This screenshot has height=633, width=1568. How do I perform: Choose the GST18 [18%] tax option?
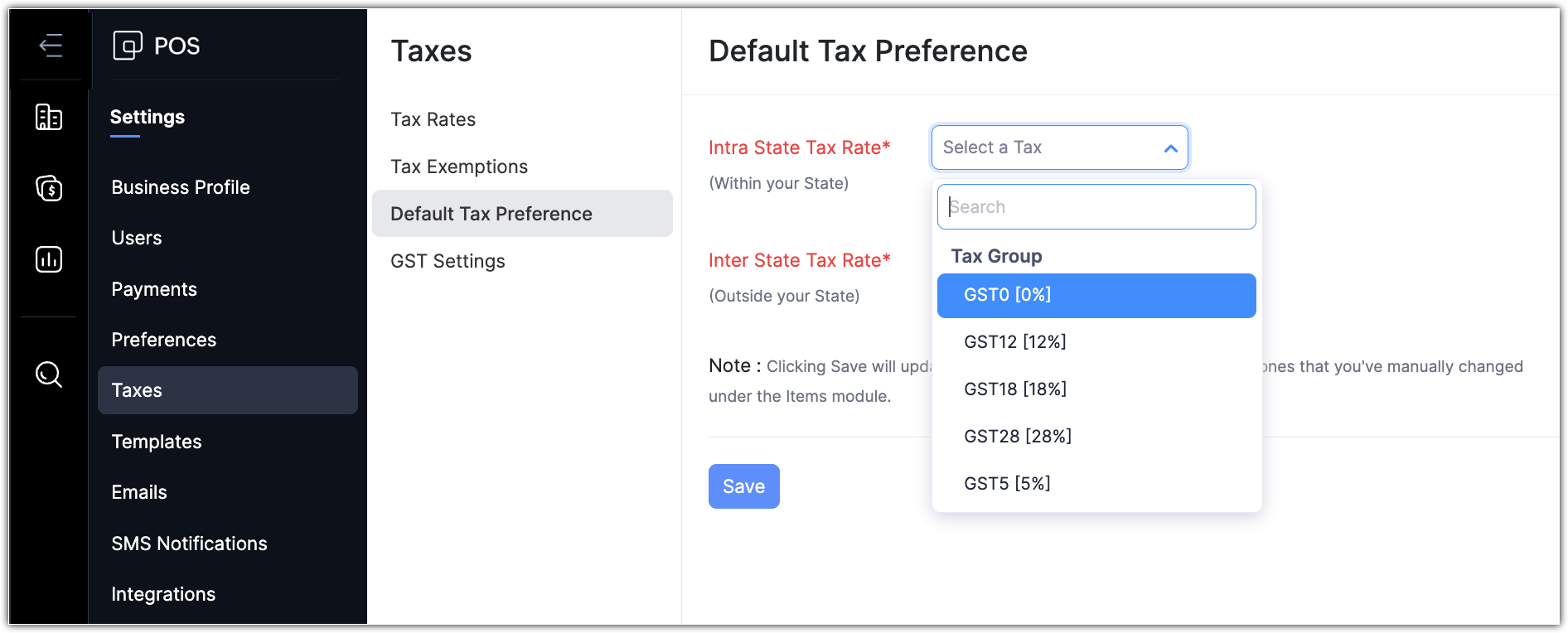point(1015,389)
